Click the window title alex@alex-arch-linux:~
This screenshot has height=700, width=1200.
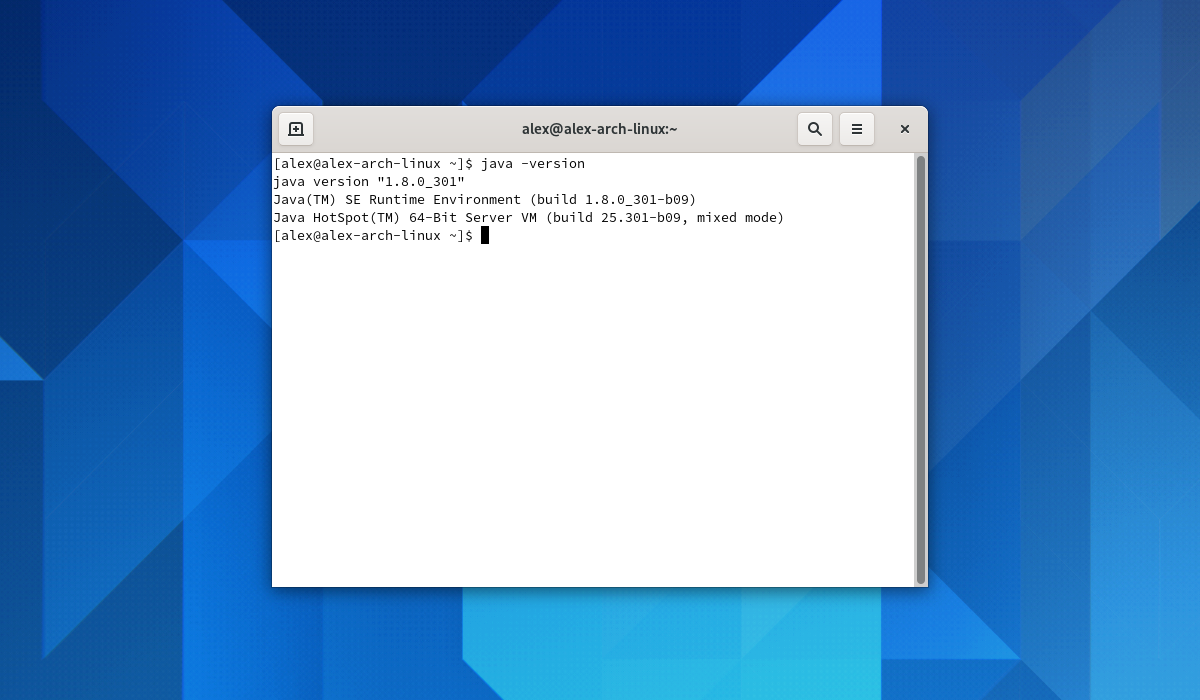pyautogui.click(x=600, y=129)
